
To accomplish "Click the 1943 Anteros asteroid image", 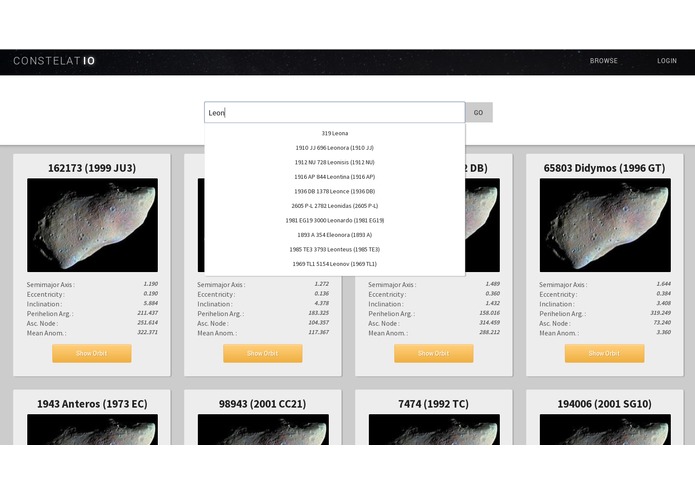I will (x=92, y=429).
